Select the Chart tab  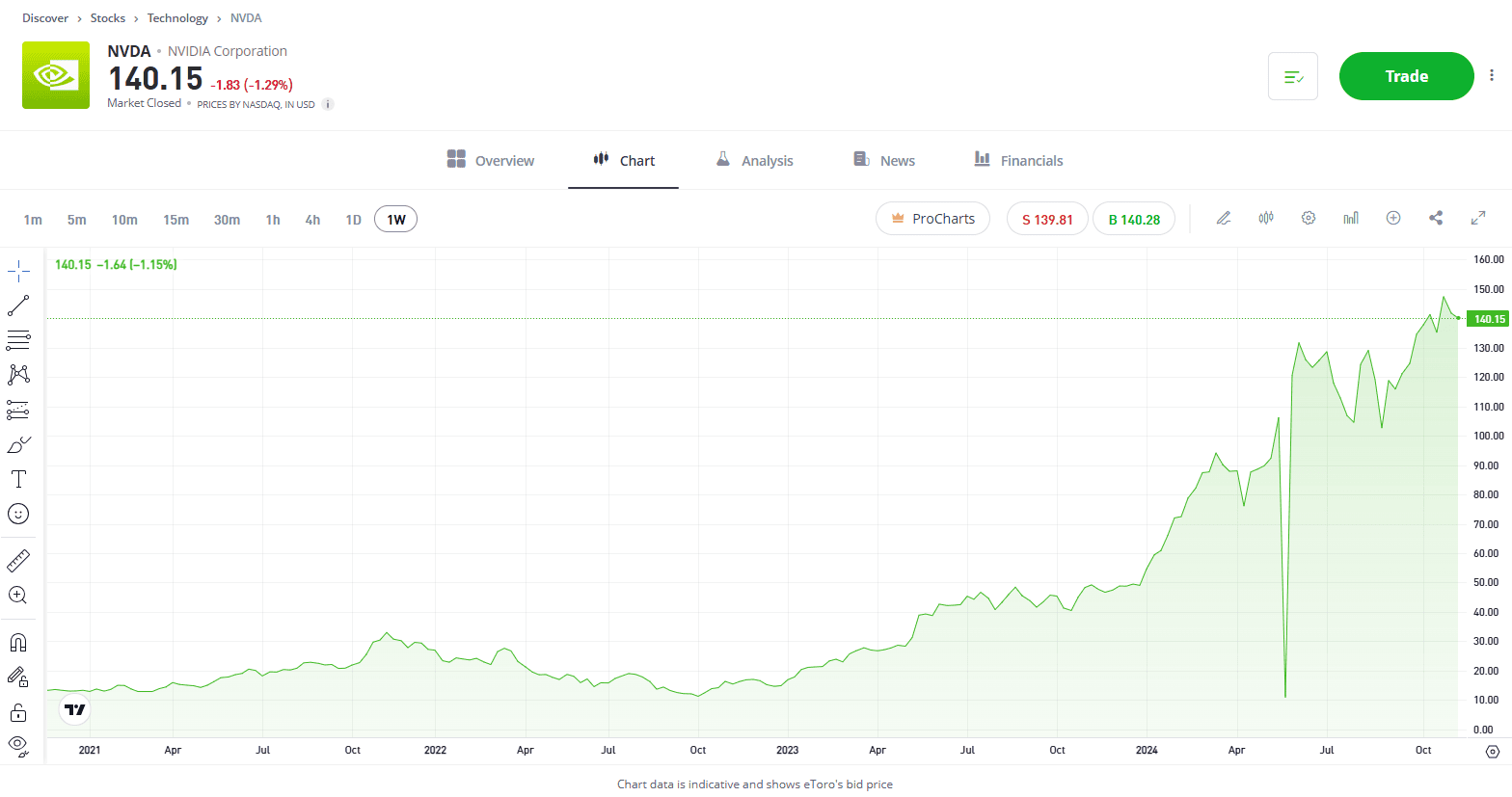tap(624, 160)
